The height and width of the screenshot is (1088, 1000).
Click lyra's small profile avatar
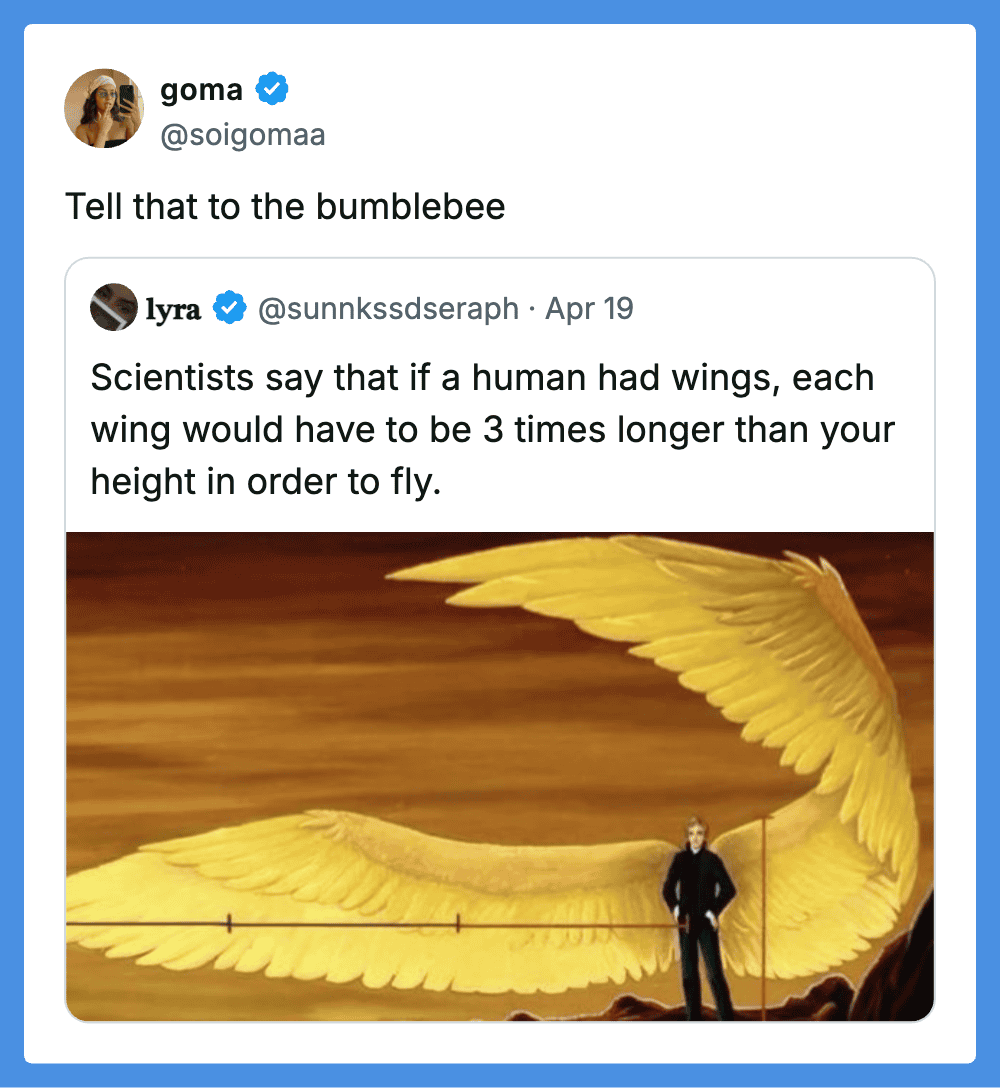point(113,308)
